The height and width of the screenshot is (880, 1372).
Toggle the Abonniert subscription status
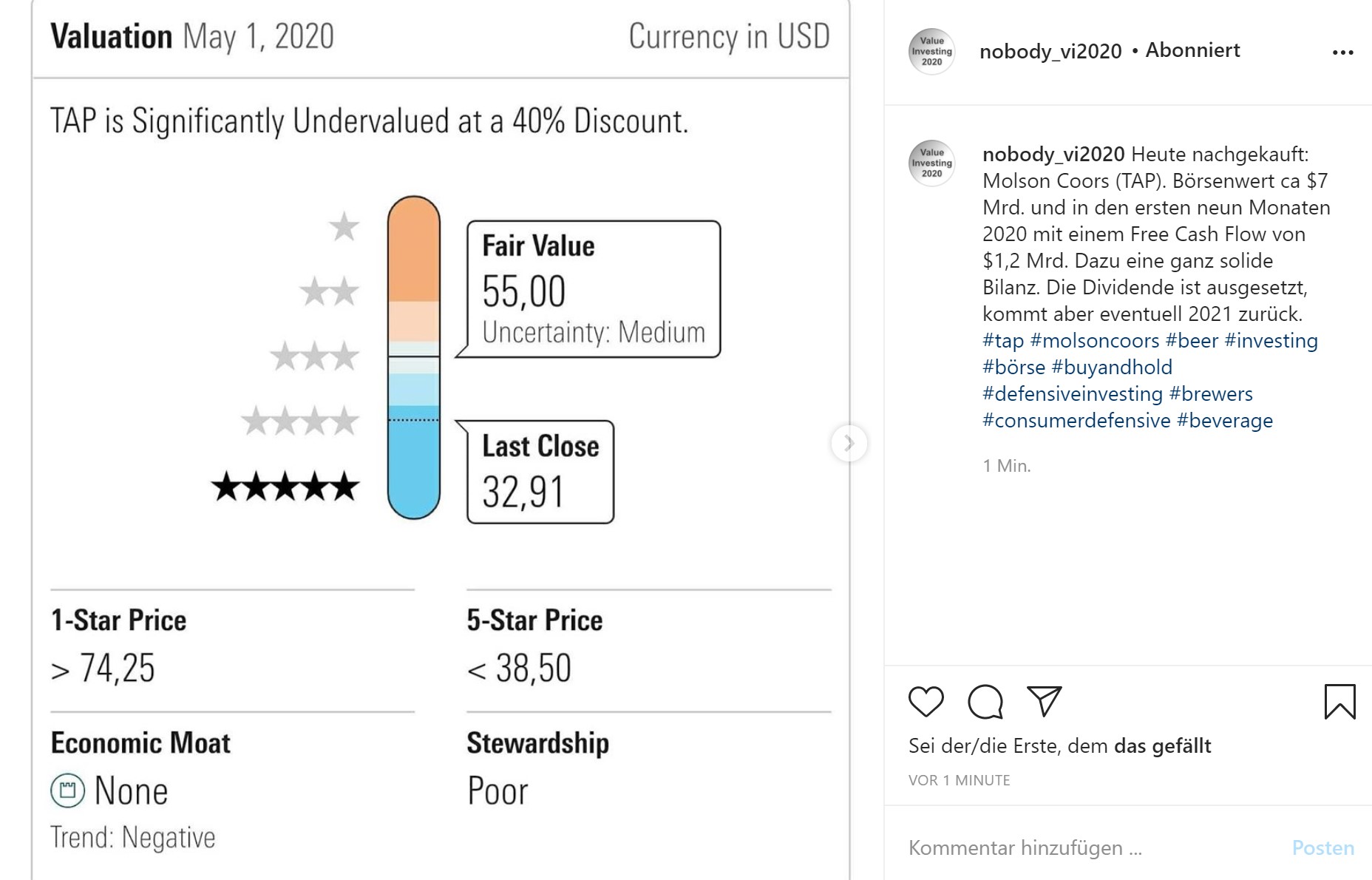click(x=1192, y=50)
